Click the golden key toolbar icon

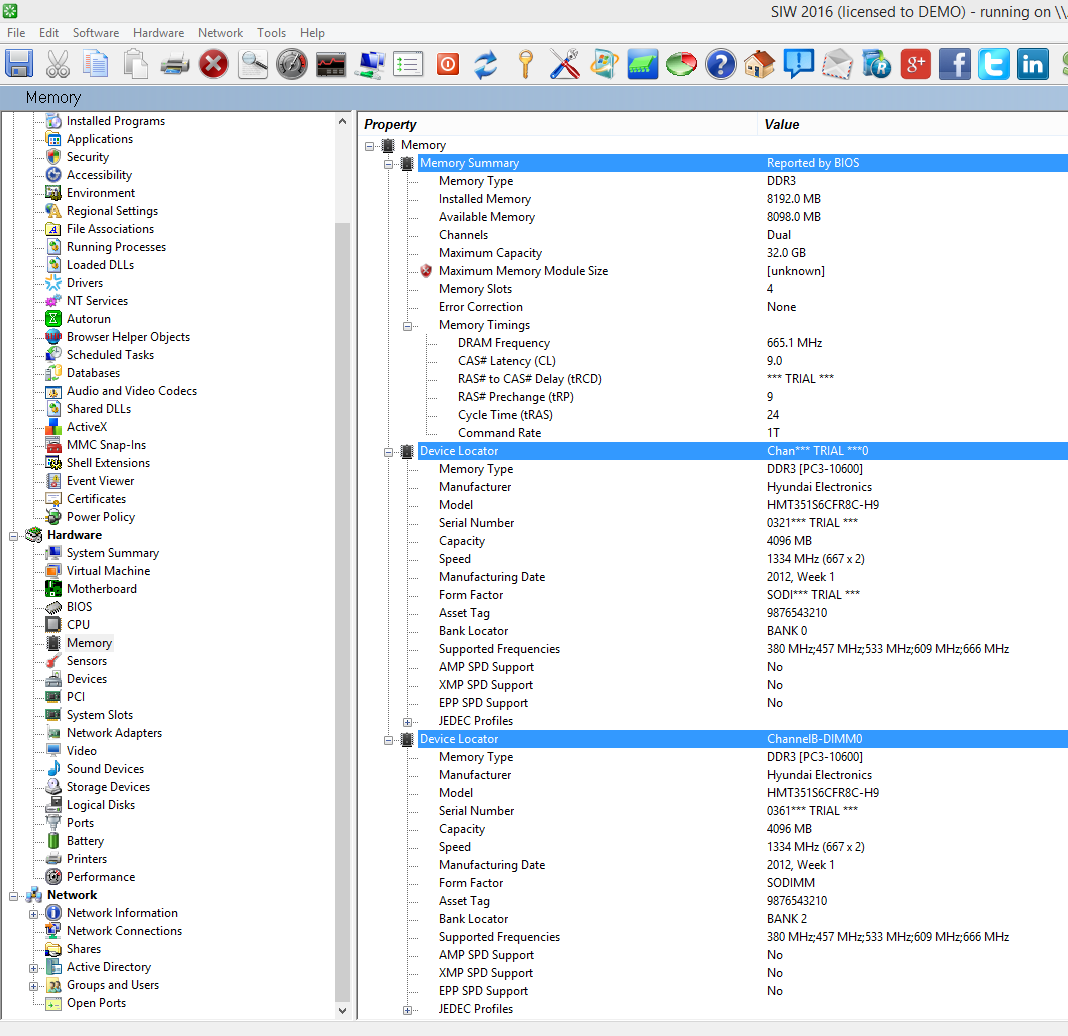coord(525,64)
